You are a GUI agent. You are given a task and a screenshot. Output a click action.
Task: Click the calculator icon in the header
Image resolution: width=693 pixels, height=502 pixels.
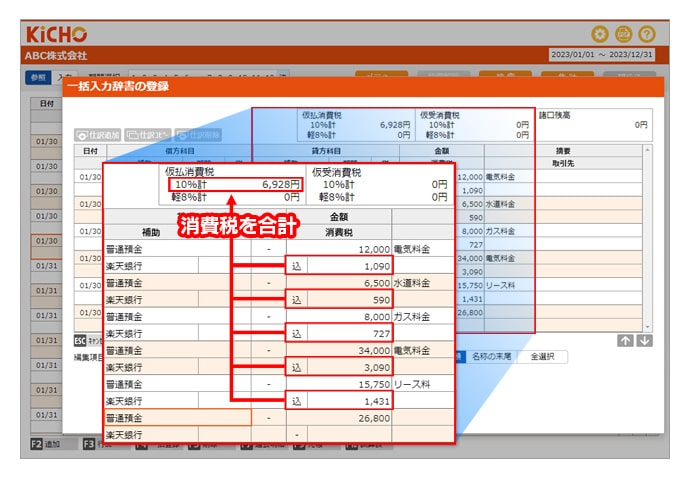(x=624, y=34)
